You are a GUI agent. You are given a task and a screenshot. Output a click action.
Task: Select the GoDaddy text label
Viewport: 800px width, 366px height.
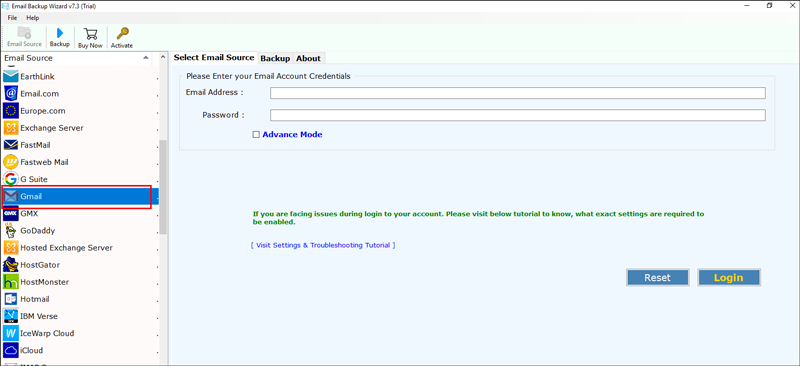pyautogui.click(x=38, y=231)
